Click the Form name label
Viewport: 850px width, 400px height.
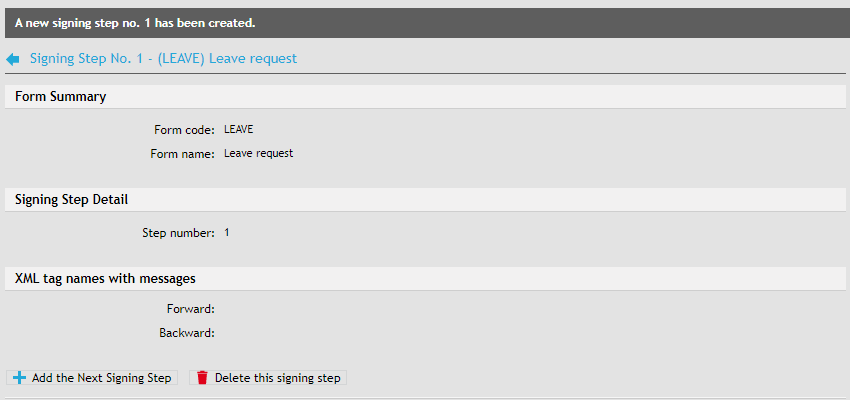[x=182, y=154]
